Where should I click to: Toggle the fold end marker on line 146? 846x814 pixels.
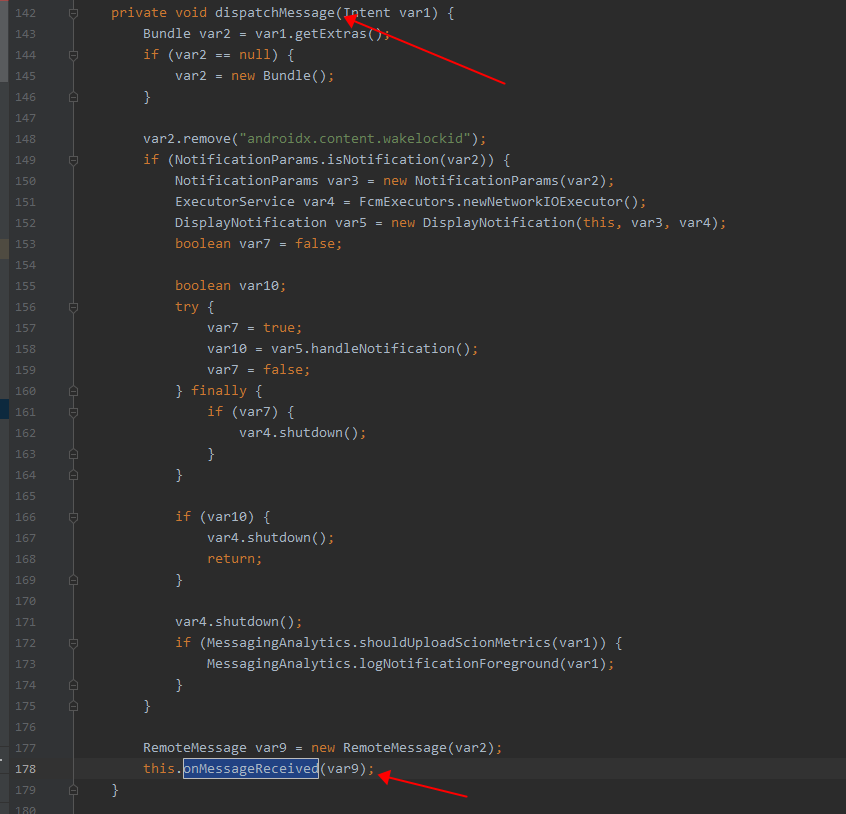73,97
